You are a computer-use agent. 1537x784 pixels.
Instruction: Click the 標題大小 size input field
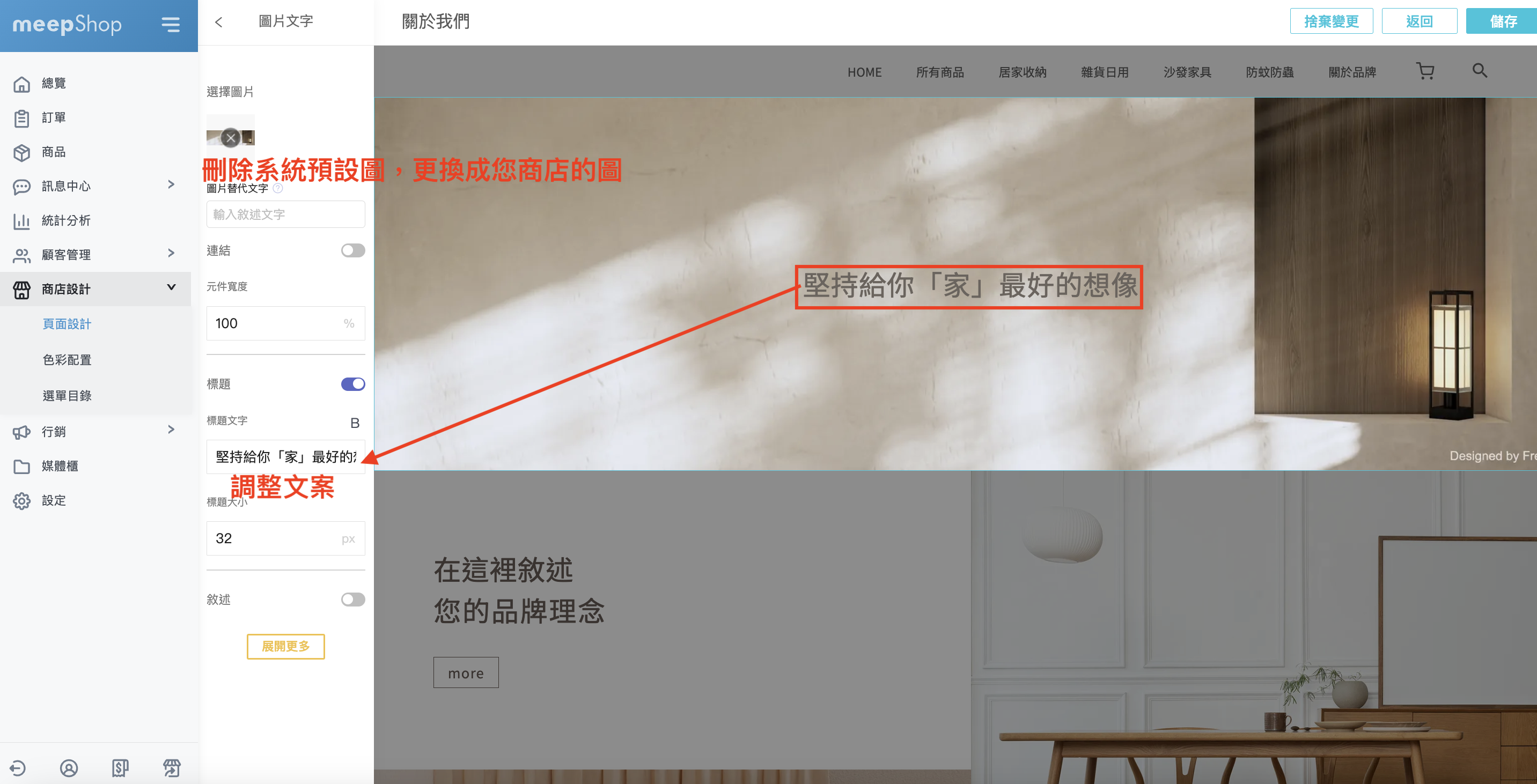[286, 538]
